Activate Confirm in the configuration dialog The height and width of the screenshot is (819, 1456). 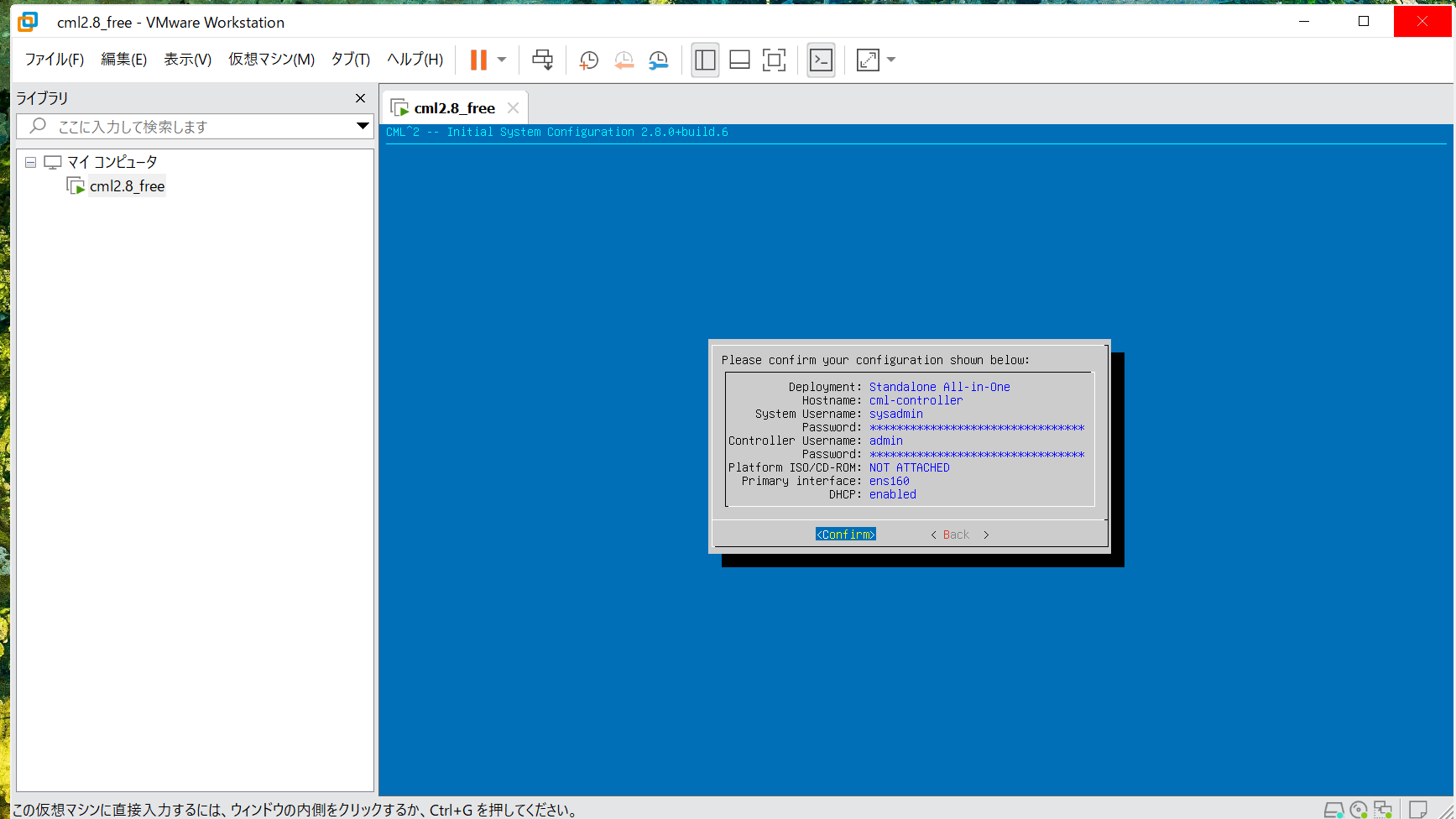tap(844, 534)
